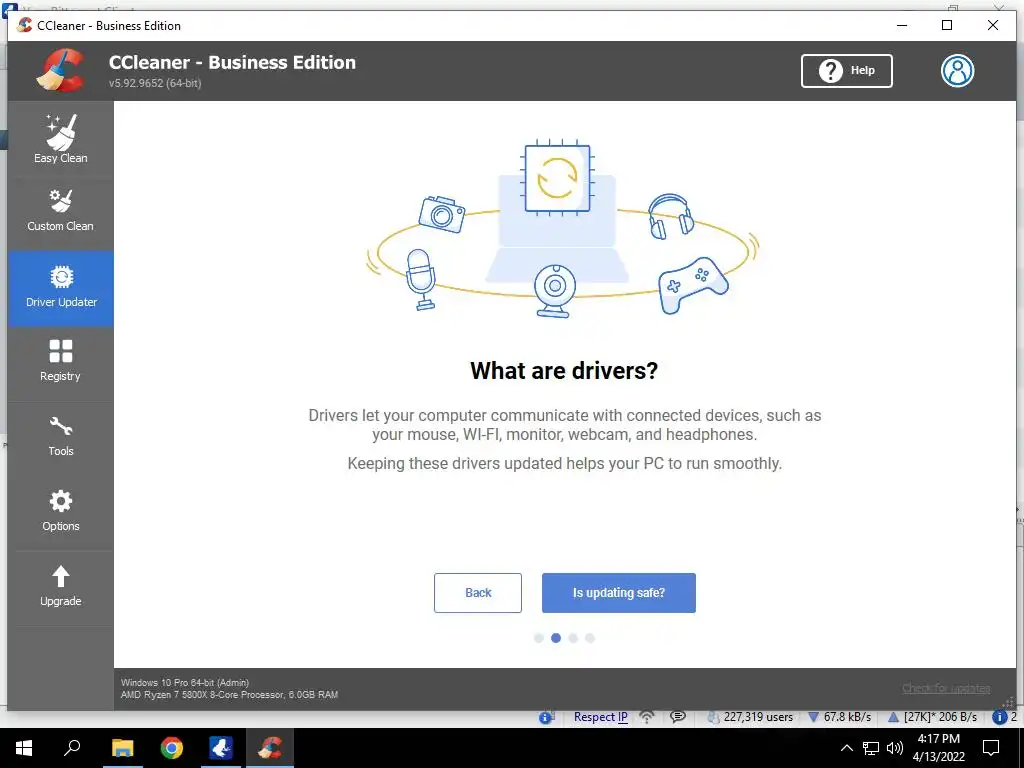The height and width of the screenshot is (768, 1024).
Task: Click the Windows 10 Pro system info text
Action: click(x=185, y=682)
